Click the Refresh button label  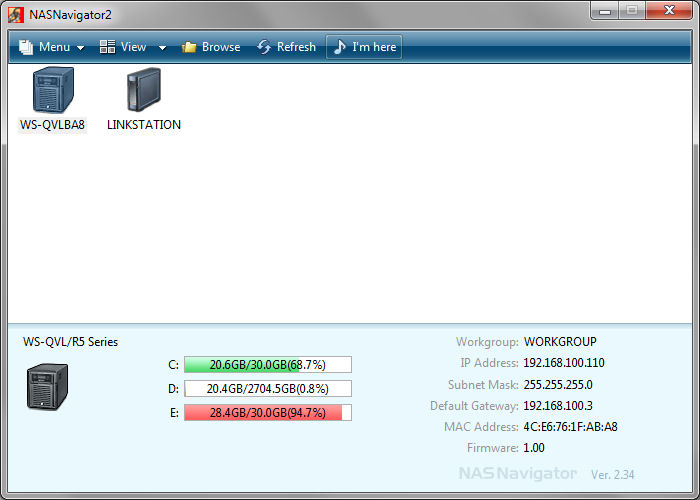point(296,47)
